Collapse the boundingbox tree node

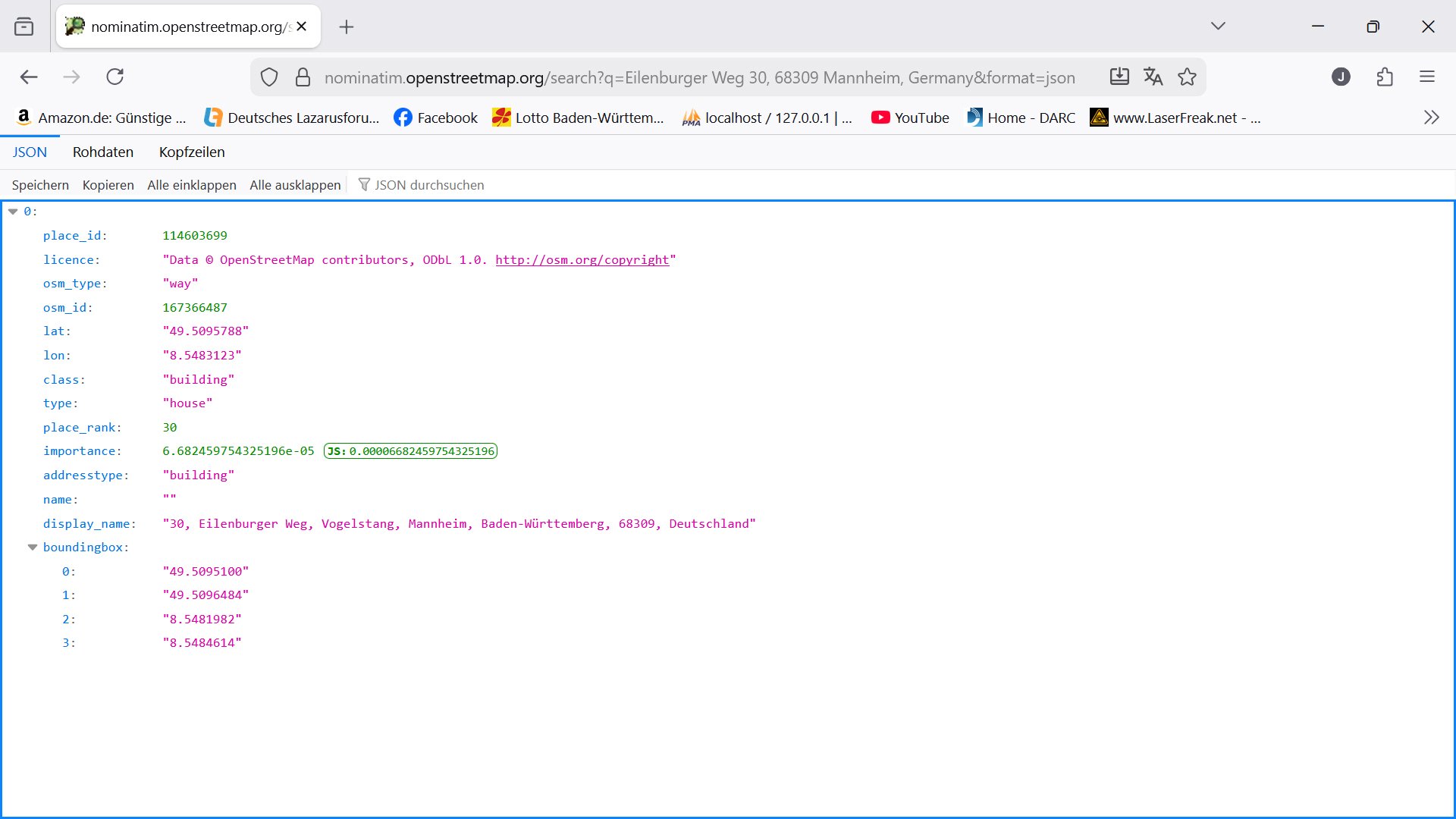point(33,547)
